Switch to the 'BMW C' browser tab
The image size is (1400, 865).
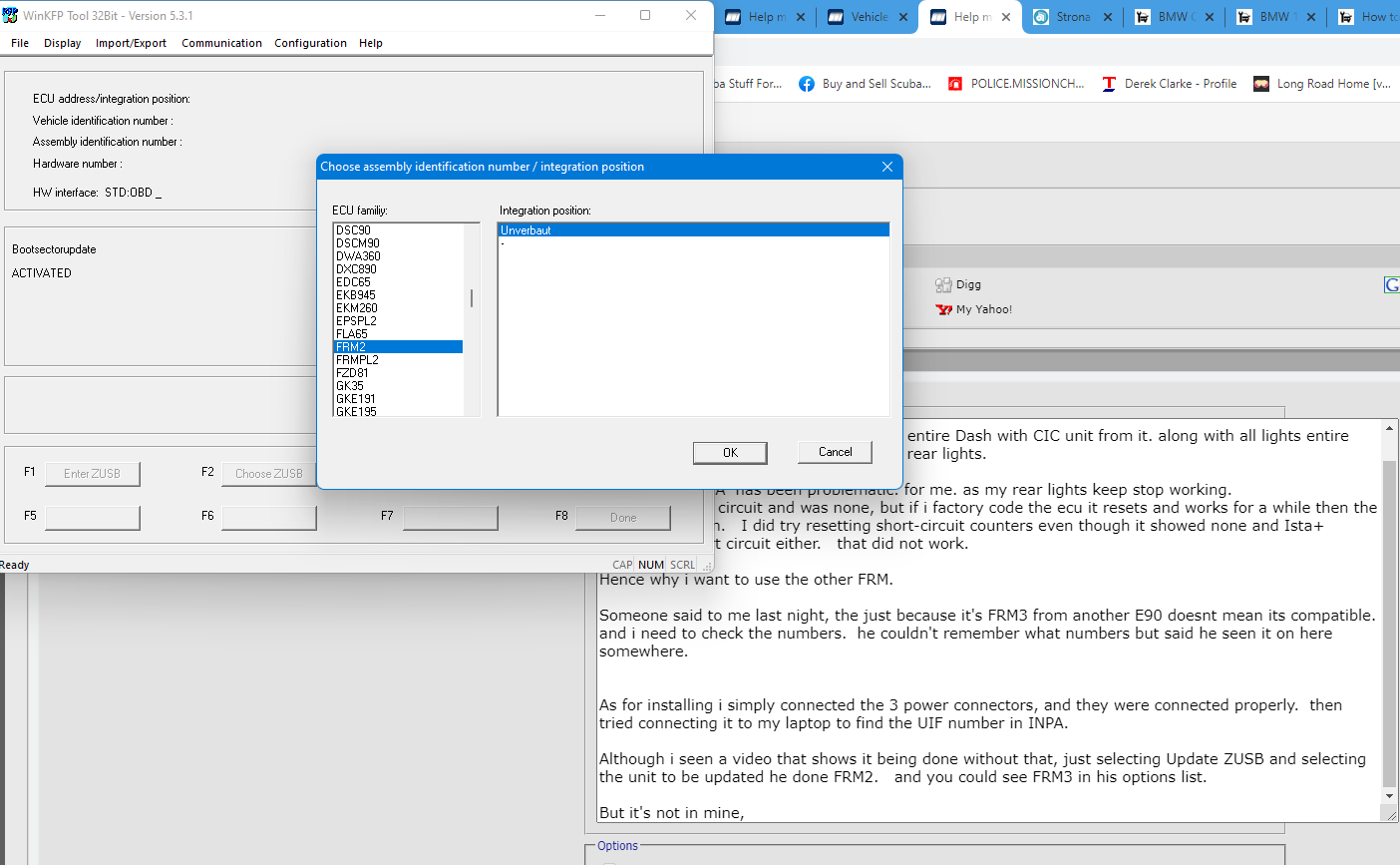(1176, 17)
